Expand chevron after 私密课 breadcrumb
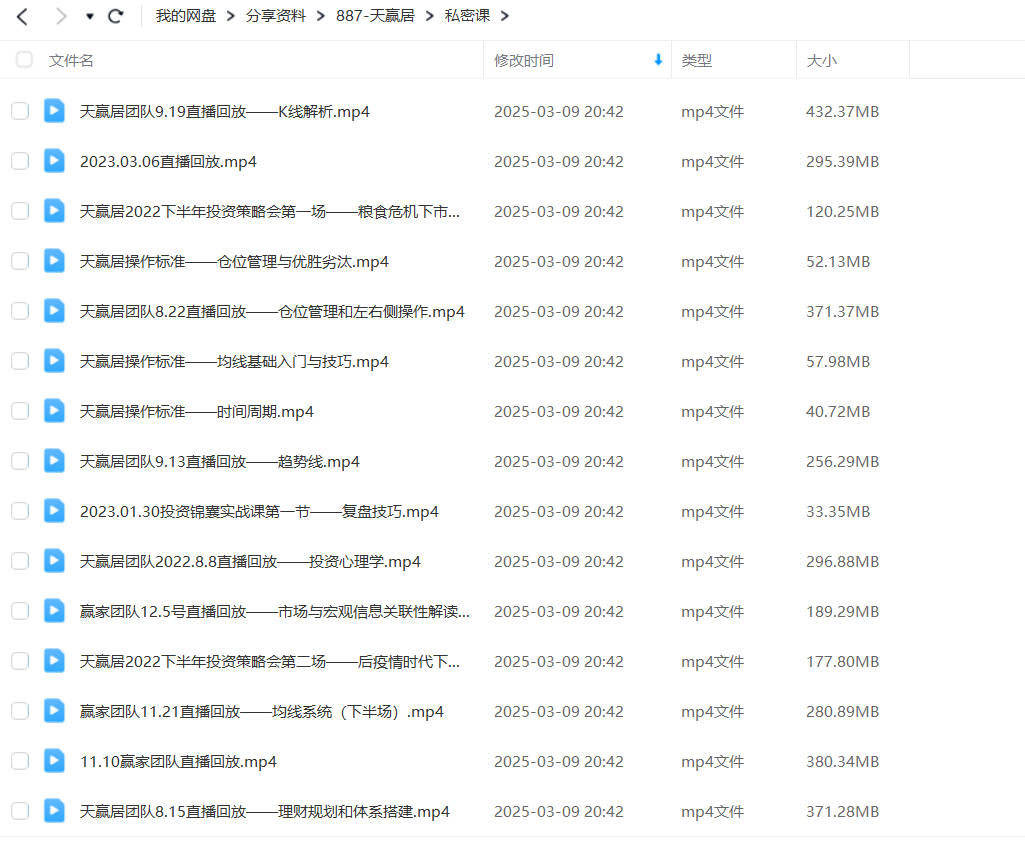This screenshot has height=852, width=1025. tap(505, 16)
